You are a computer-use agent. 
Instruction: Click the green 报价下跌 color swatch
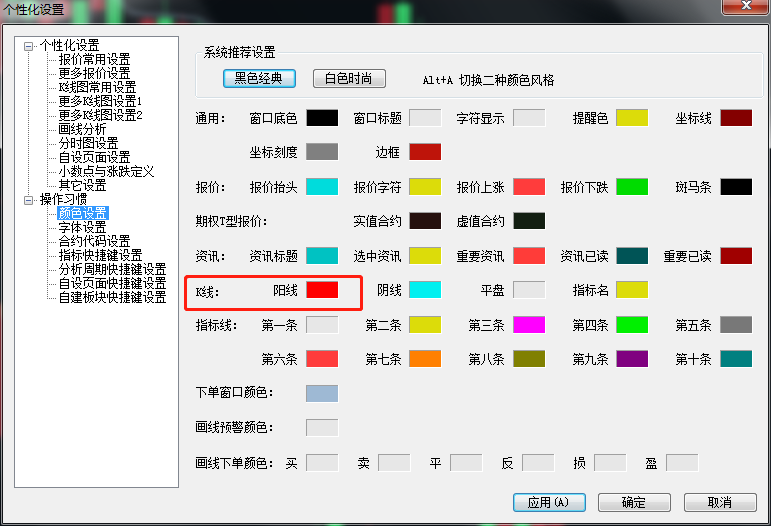click(632, 187)
